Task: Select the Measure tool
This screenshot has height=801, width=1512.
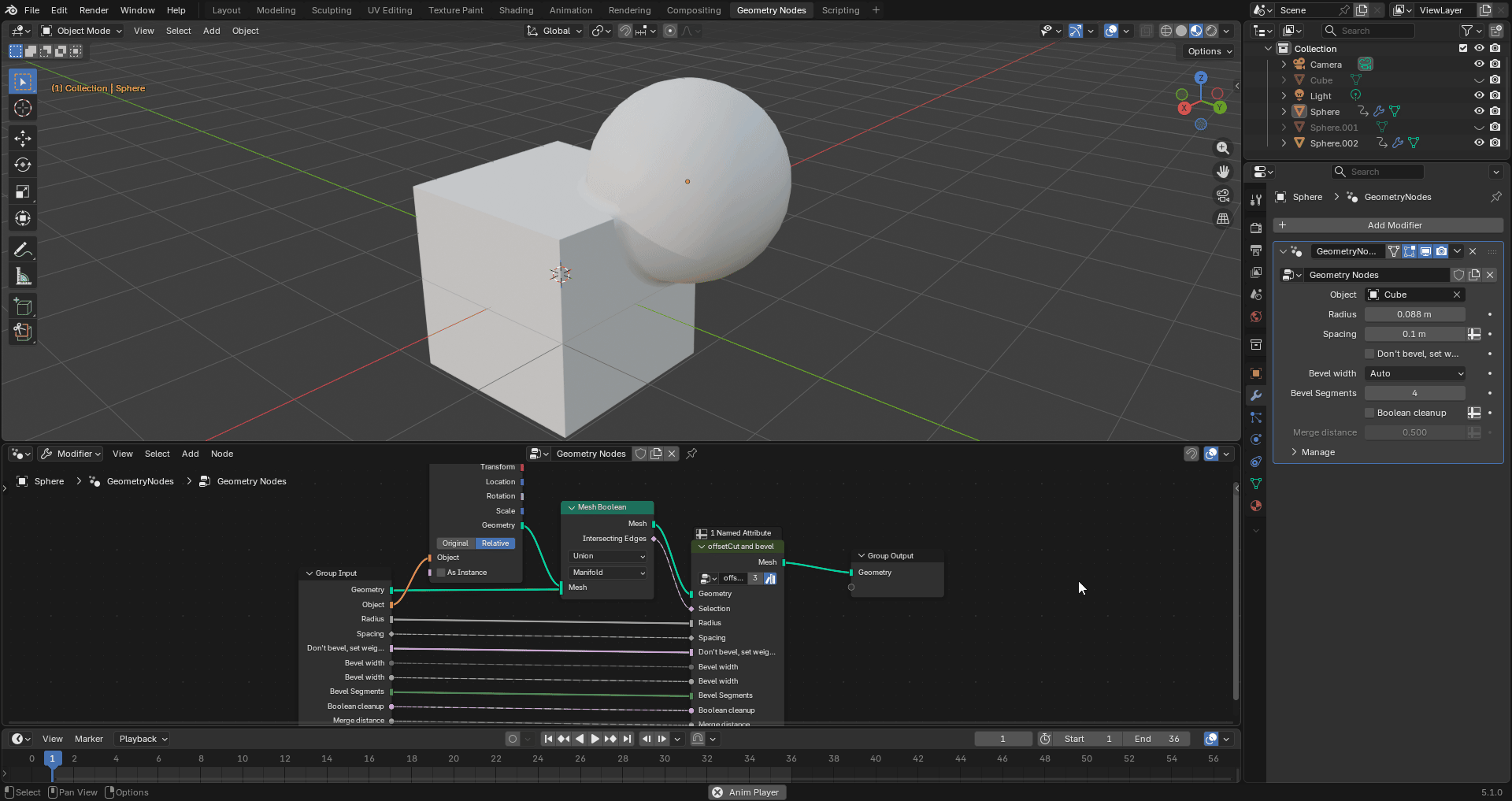Action: point(23,276)
